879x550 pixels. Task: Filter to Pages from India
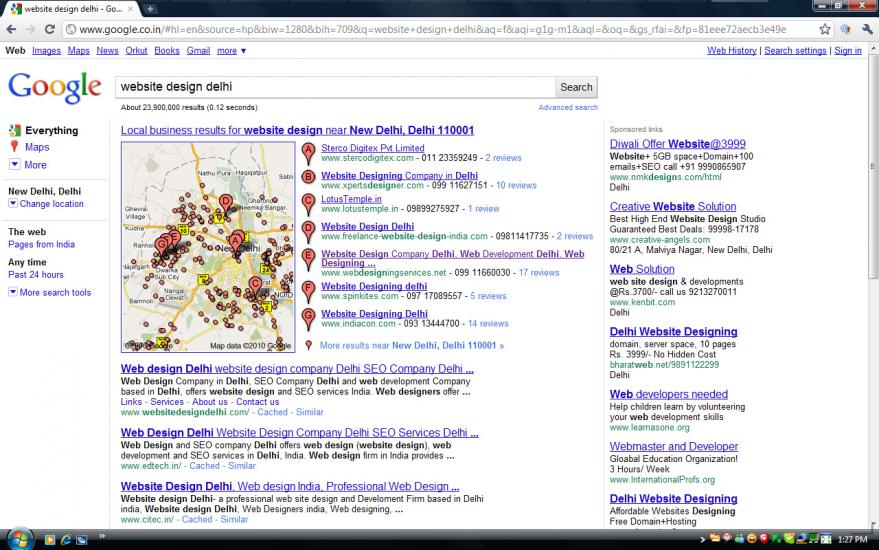[x=41, y=244]
